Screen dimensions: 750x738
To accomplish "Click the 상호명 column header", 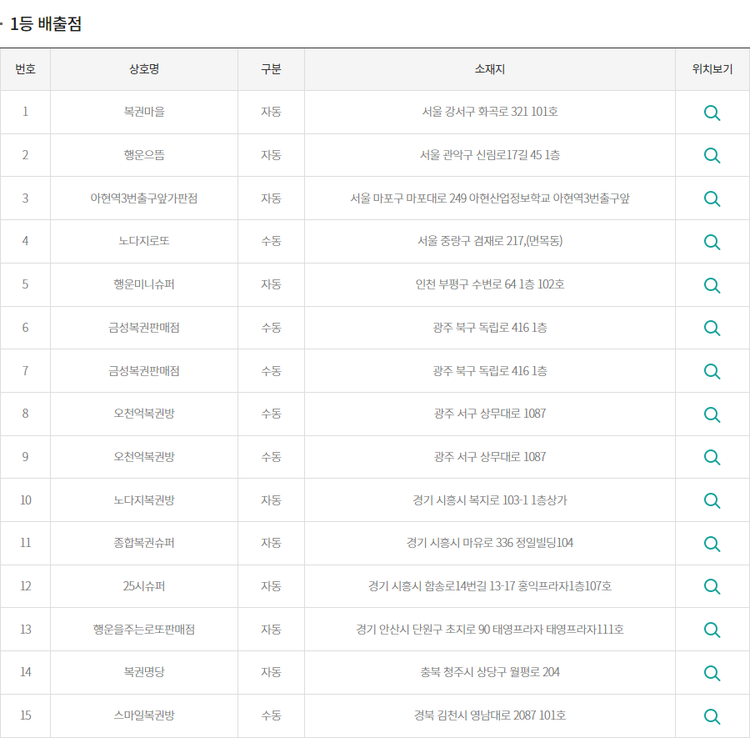I will [x=144, y=69].
